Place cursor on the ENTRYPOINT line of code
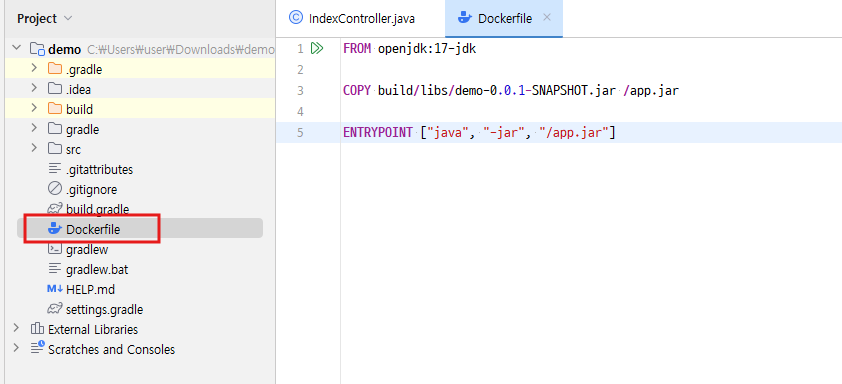Image resolution: width=842 pixels, height=384 pixels. click(x=558, y=132)
